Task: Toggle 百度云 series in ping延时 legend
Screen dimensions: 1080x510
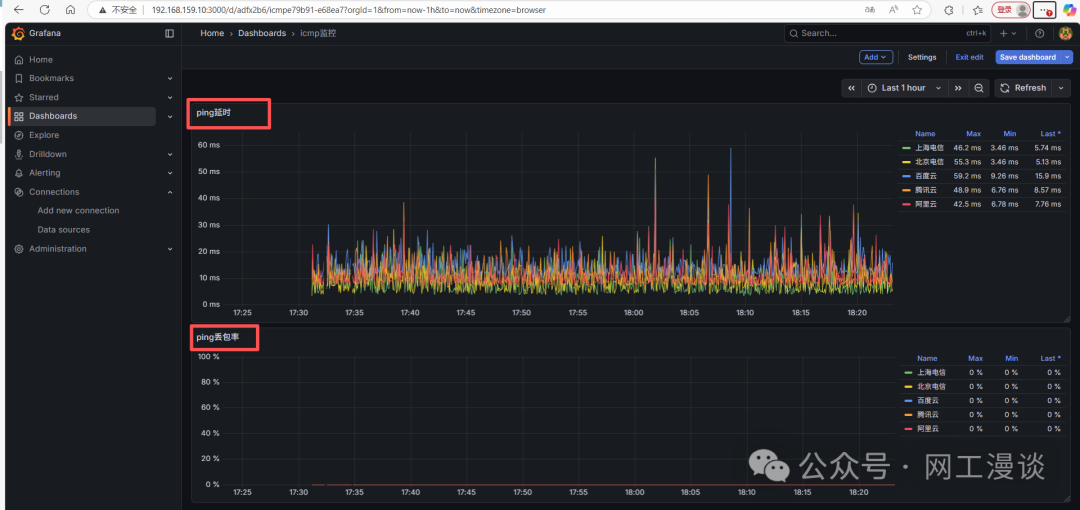Action: [x=926, y=176]
